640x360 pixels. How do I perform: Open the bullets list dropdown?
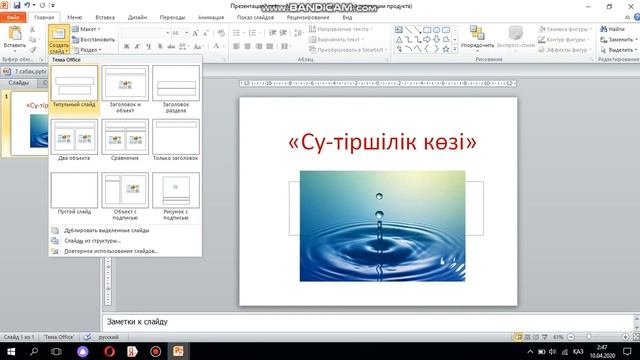click(243, 33)
